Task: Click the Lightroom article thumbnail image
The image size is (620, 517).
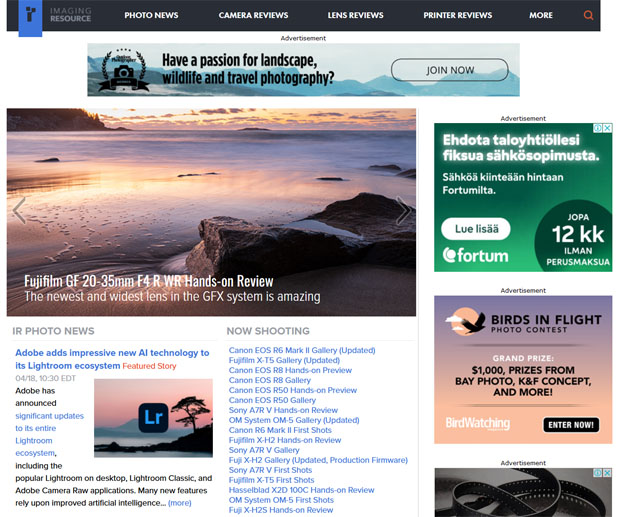Action: pyautogui.click(x=153, y=418)
